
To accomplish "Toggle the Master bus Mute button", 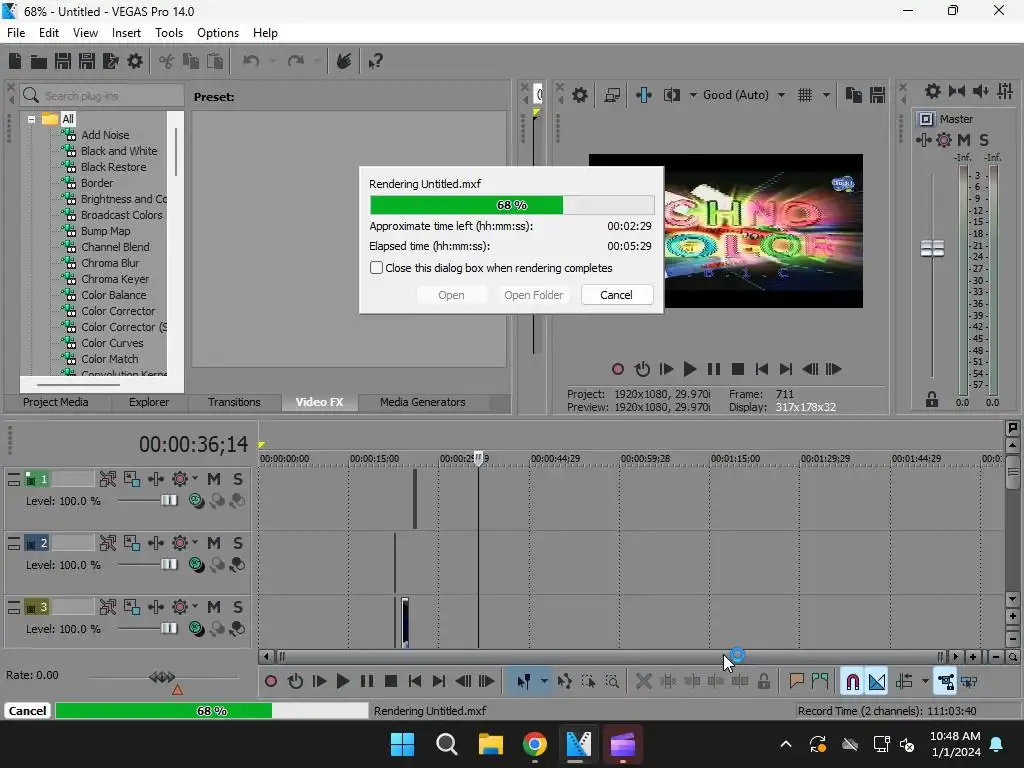I will (964, 140).
